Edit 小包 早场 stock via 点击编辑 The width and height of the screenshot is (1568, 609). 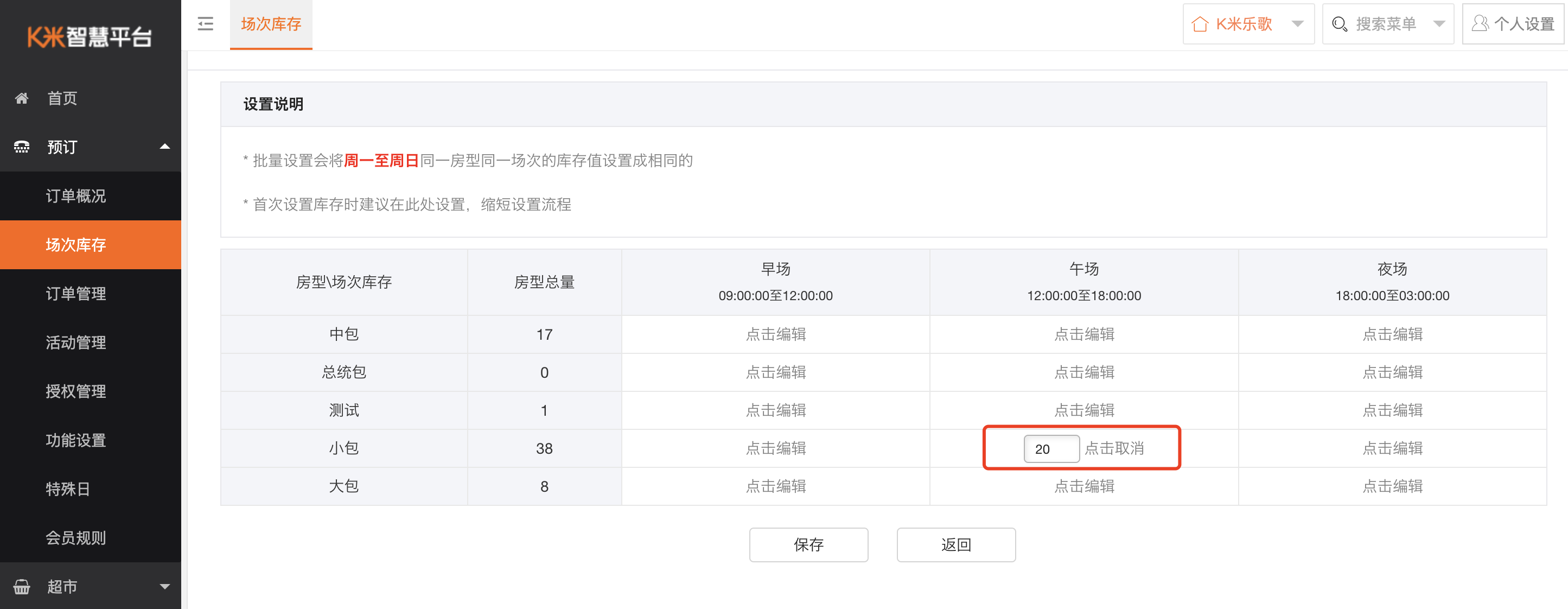pyautogui.click(x=775, y=448)
